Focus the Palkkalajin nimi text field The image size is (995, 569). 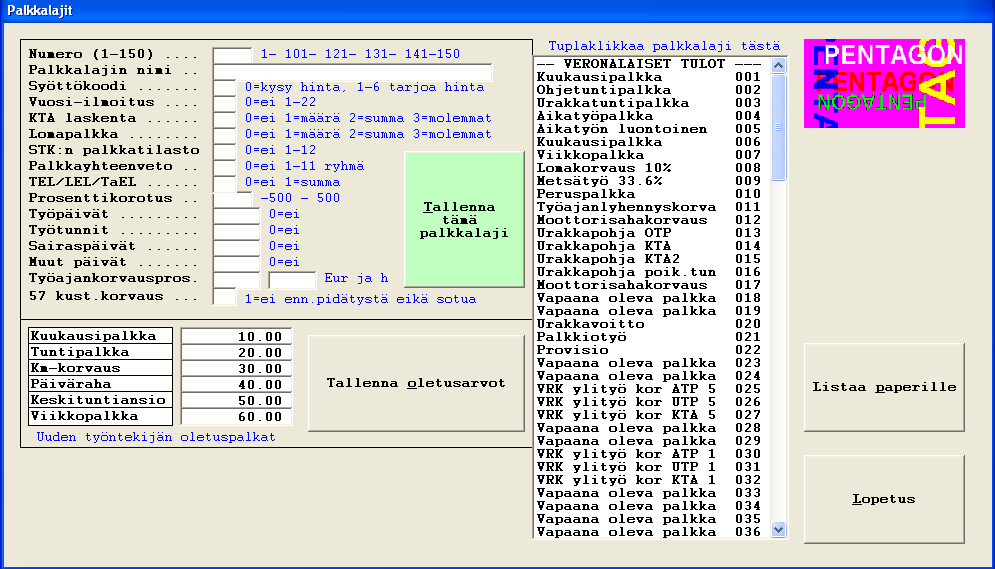click(353, 72)
